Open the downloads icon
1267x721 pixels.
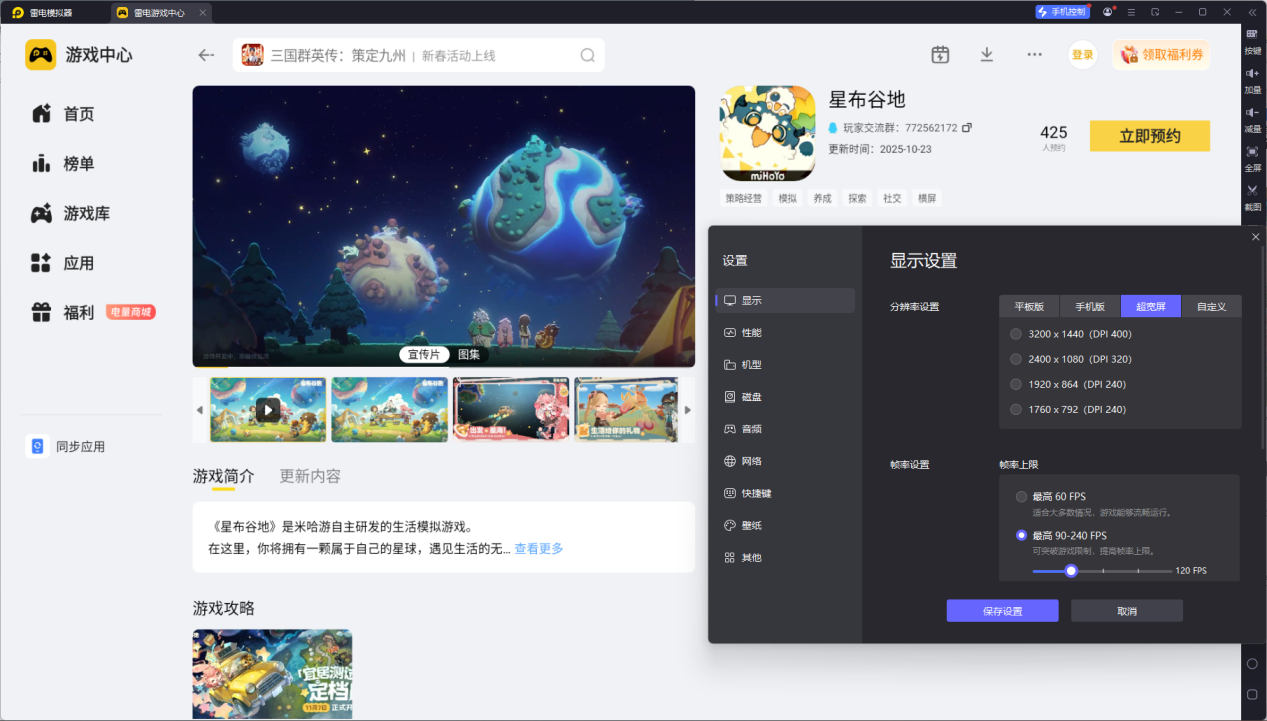(x=987, y=55)
